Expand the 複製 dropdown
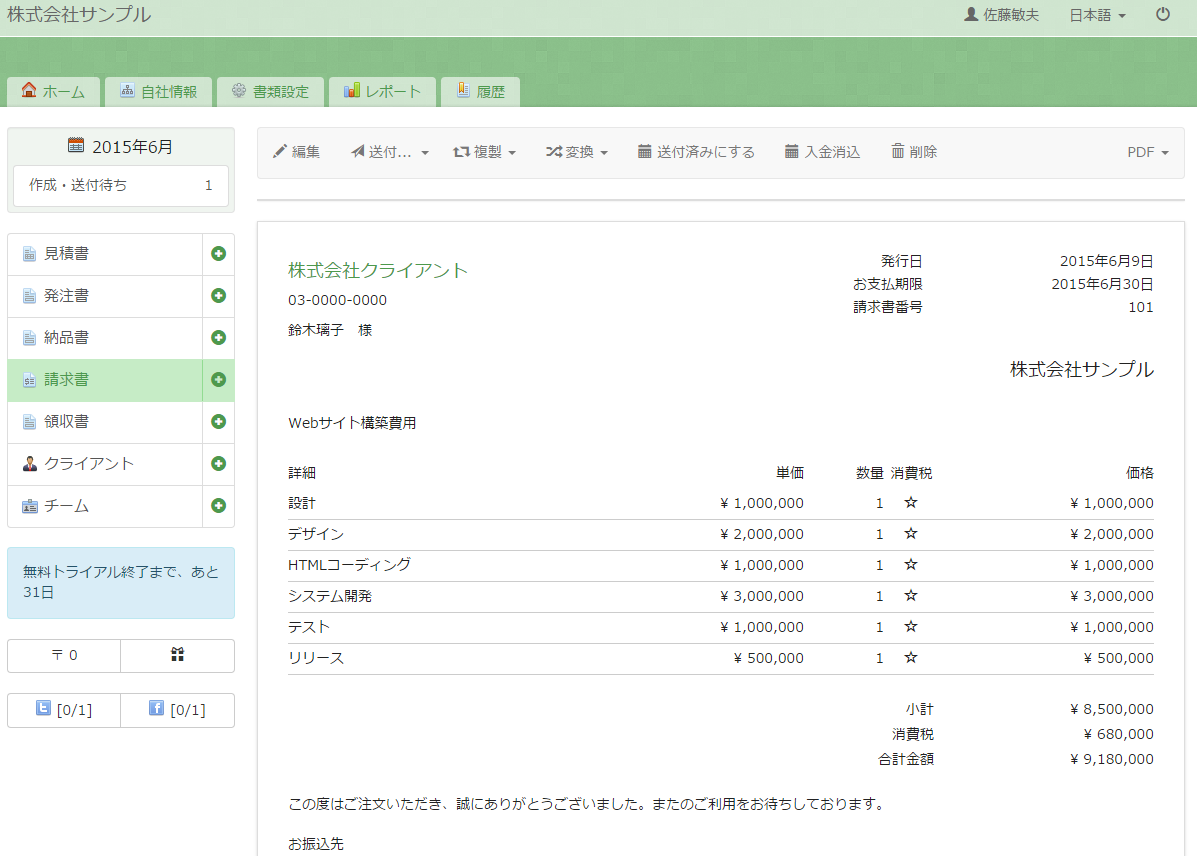Viewport: 1197px width, 856px height. [484, 152]
